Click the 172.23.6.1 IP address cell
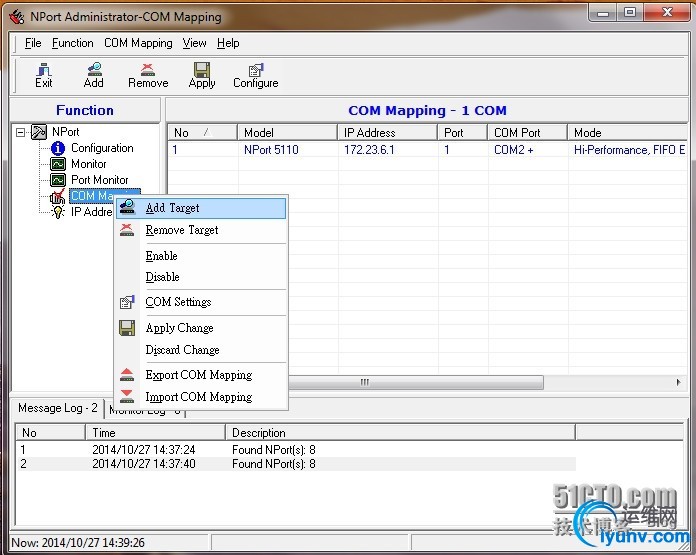Image resolution: width=696 pixels, height=555 pixels. pos(369,150)
